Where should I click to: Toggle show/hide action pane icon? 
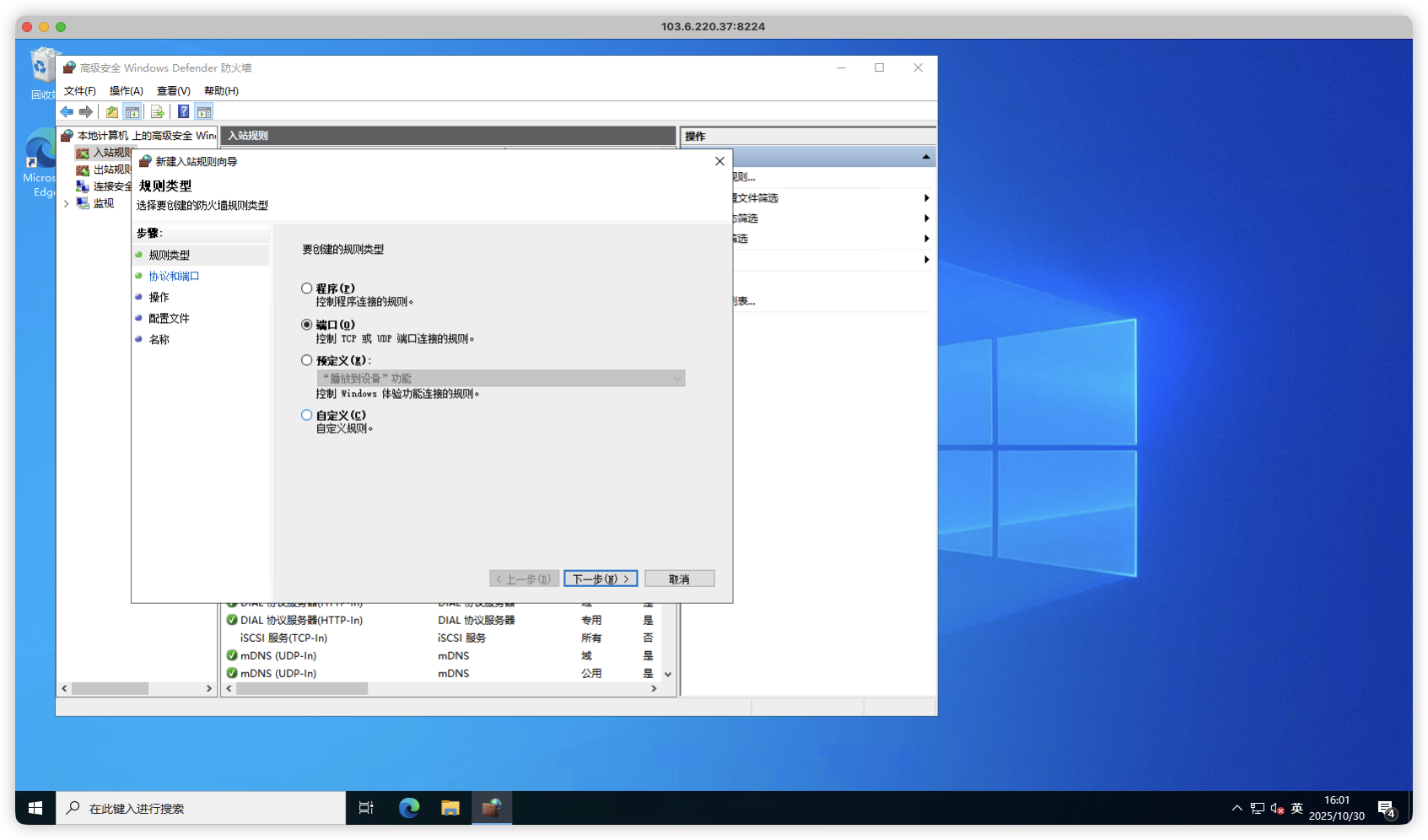pyautogui.click(x=204, y=112)
